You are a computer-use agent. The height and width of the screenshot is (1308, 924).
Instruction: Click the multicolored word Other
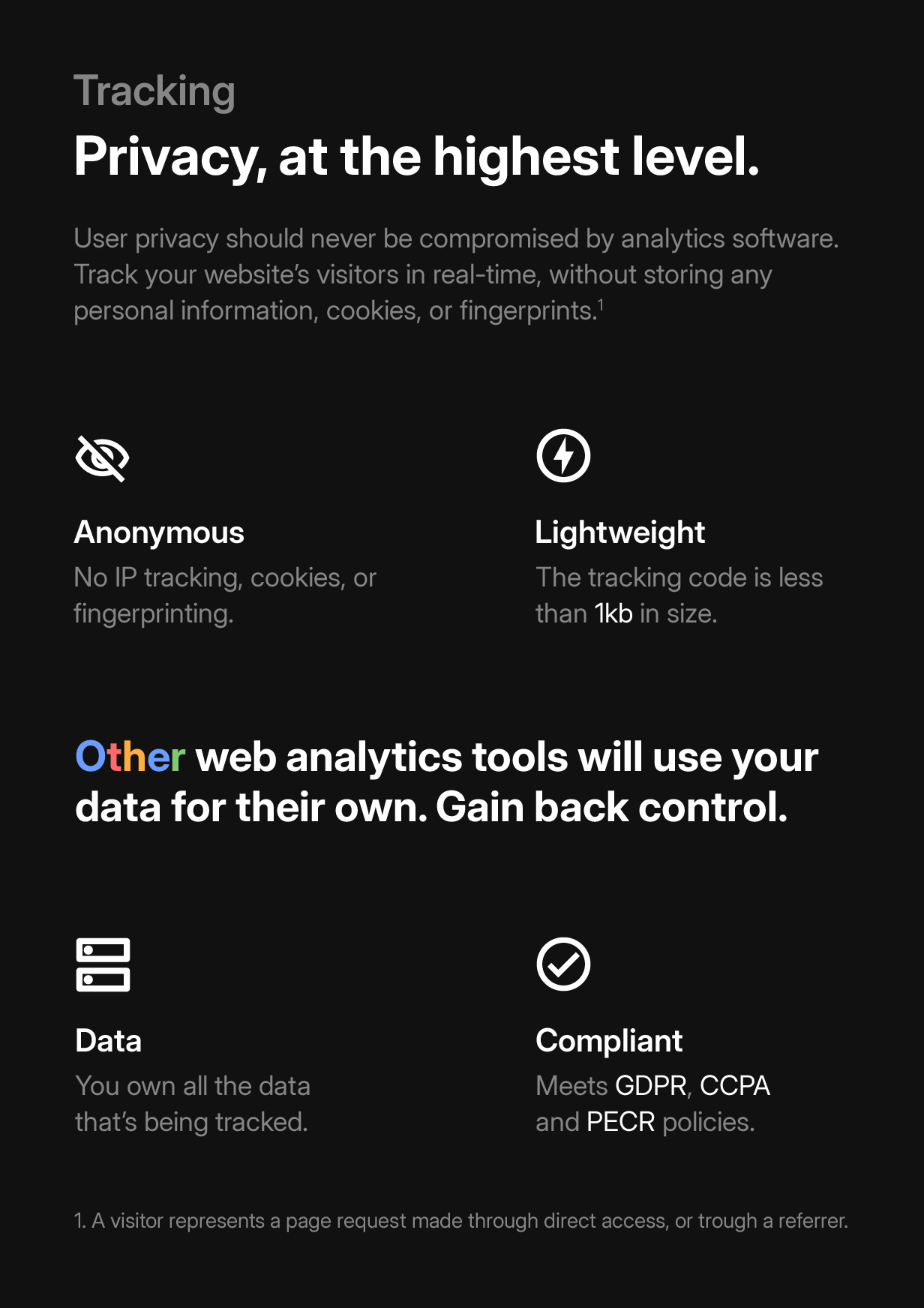coord(130,757)
